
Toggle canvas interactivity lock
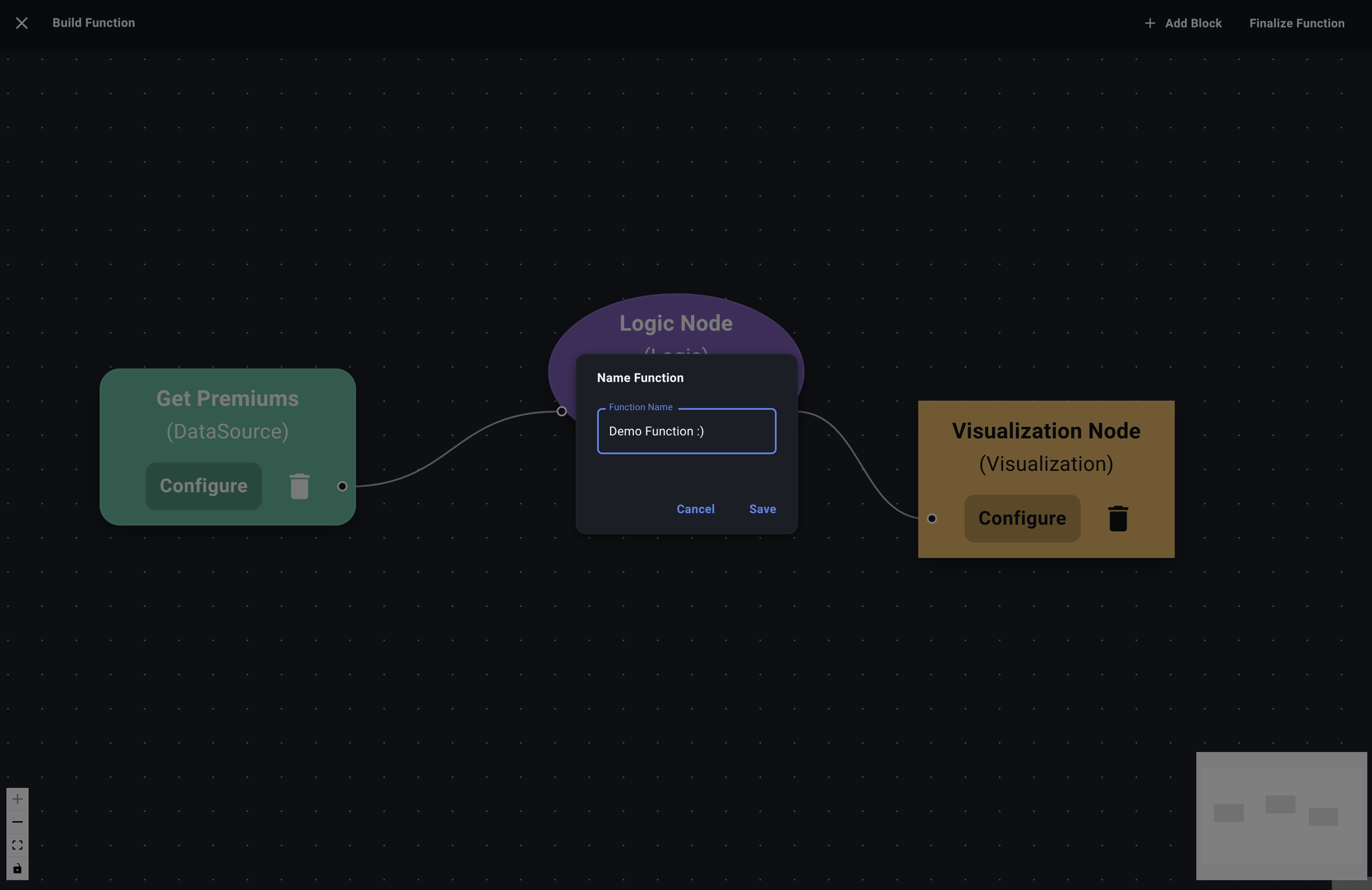pyautogui.click(x=17, y=868)
